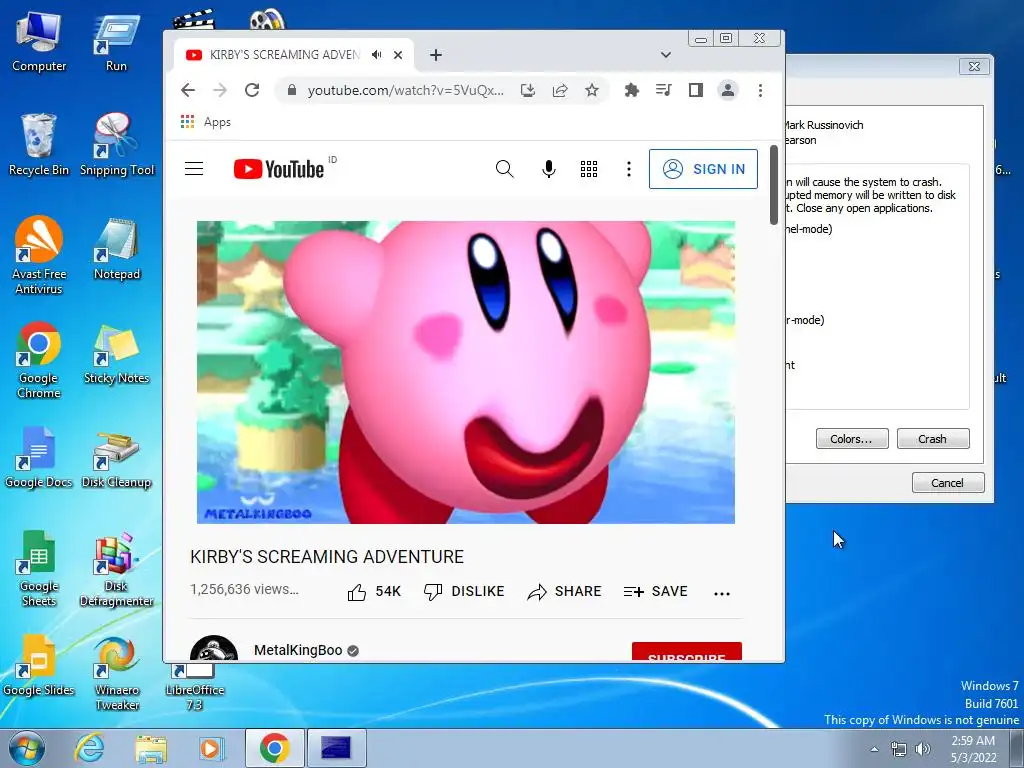Open File Explorer from taskbar
The height and width of the screenshot is (768, 1024).
tap(150, 748)
